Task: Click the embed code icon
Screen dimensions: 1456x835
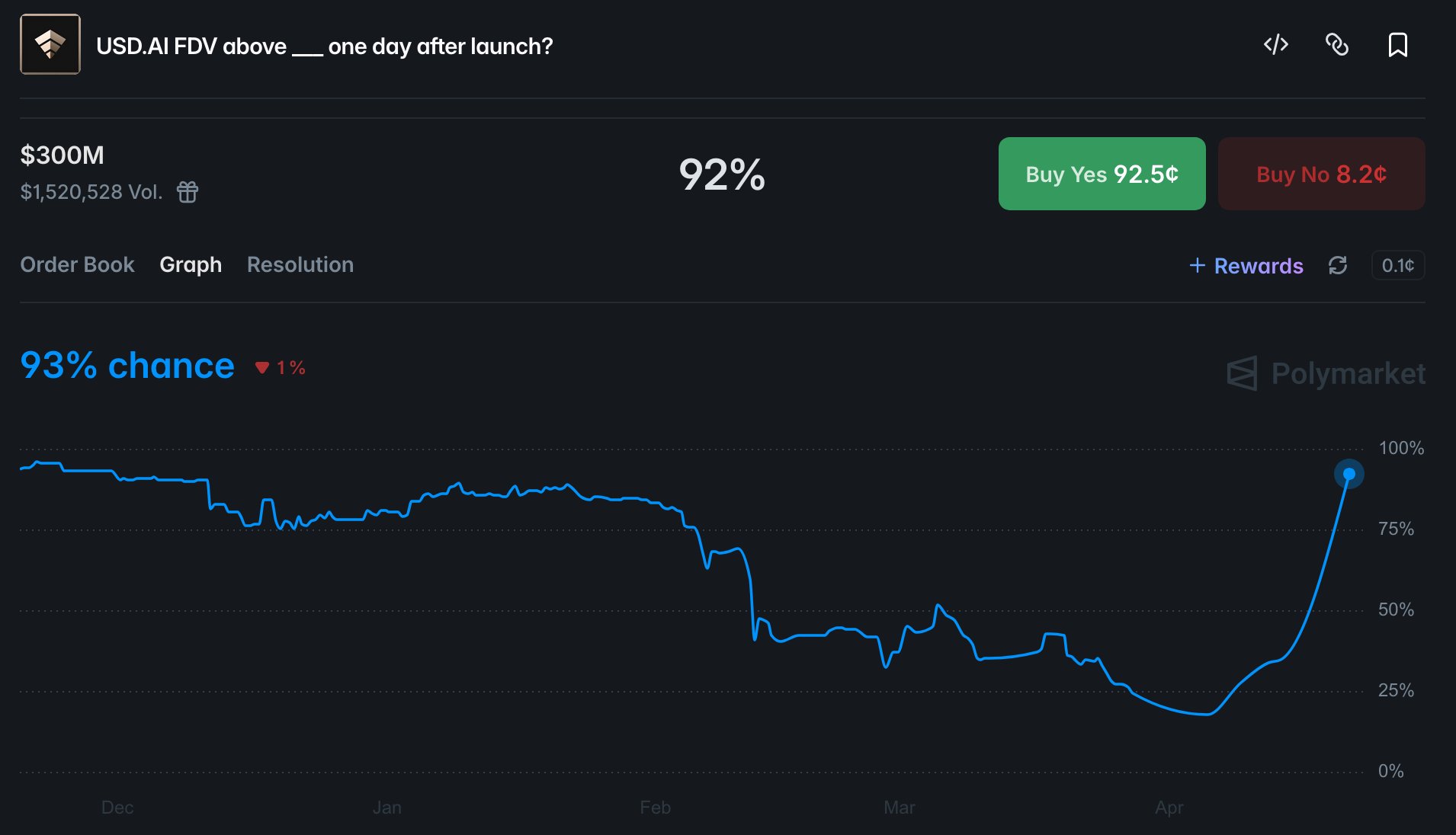Action: coord(1275,45)
